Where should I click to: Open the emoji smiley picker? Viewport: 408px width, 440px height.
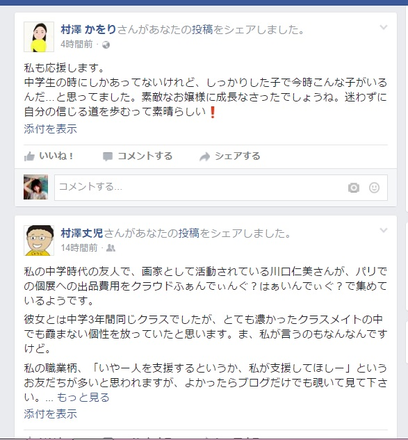click(x=374, y=188)
